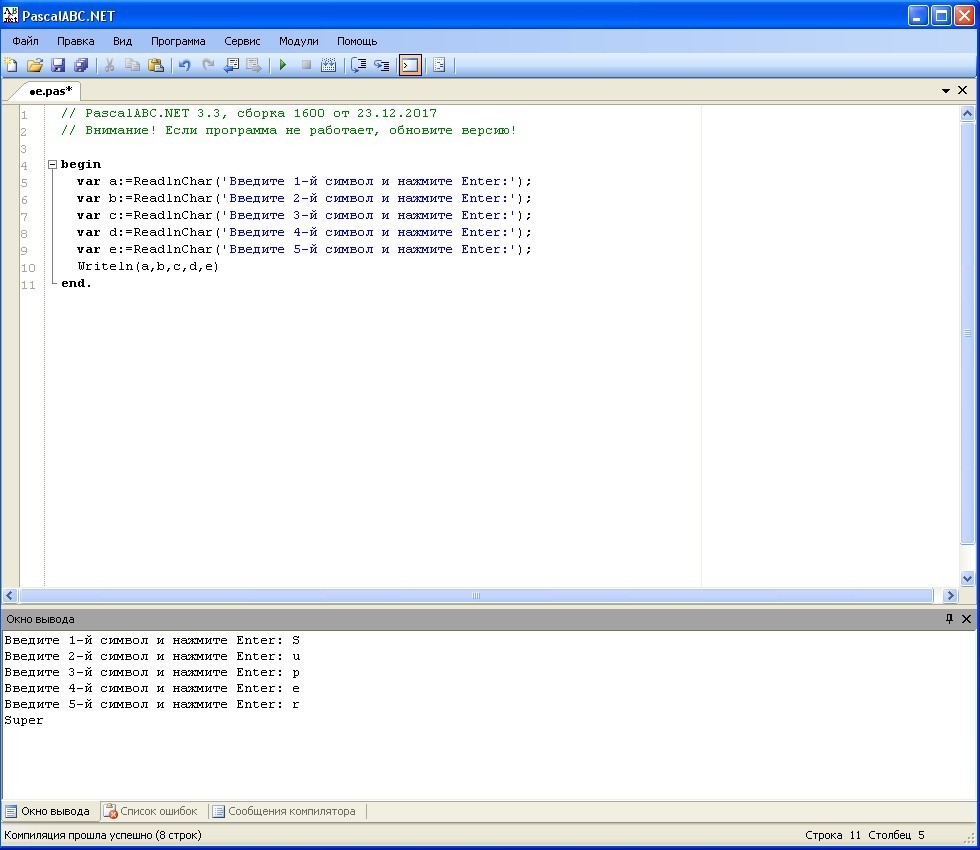Select the e.pas editor tab
The height and width of the screenshot is (850, 980).
coord(50,91)
